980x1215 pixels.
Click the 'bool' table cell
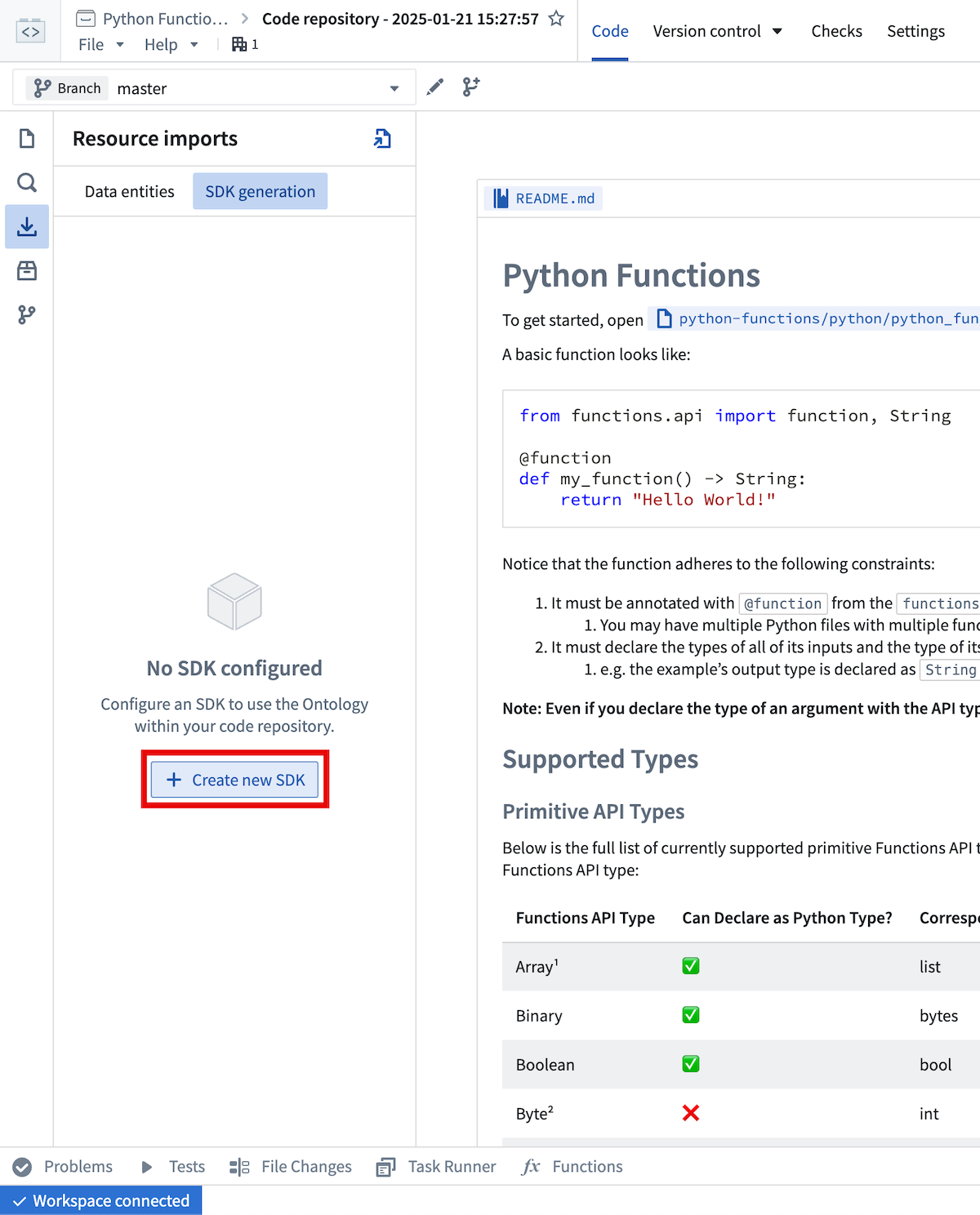pos(936,1065)
